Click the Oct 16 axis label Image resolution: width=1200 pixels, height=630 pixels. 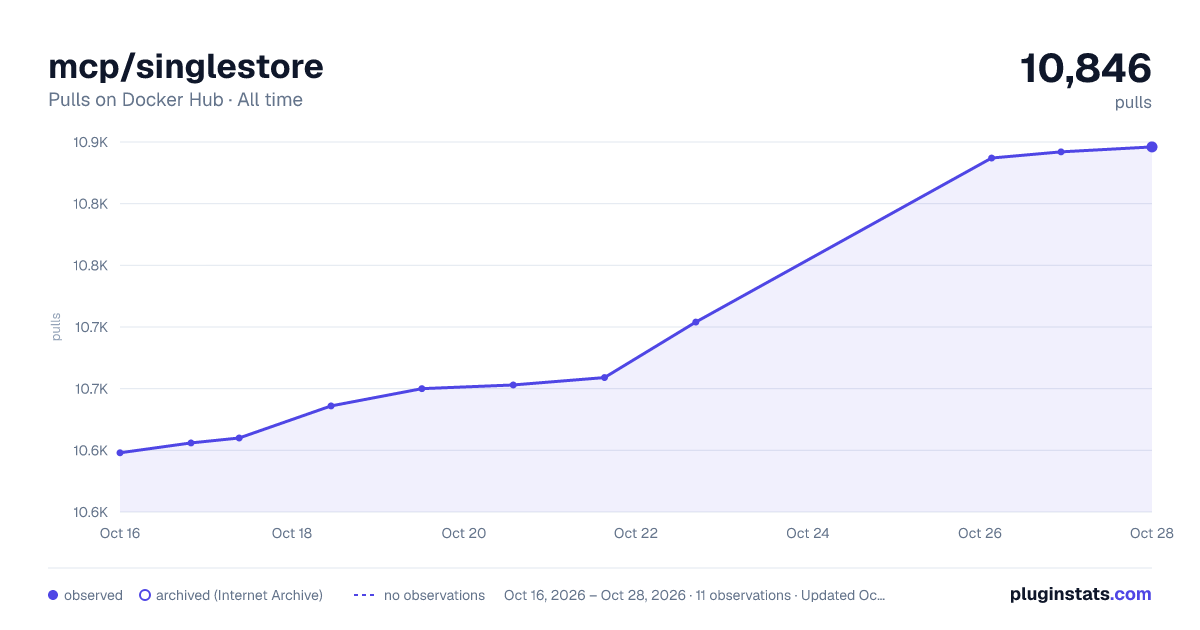[120, 533]
